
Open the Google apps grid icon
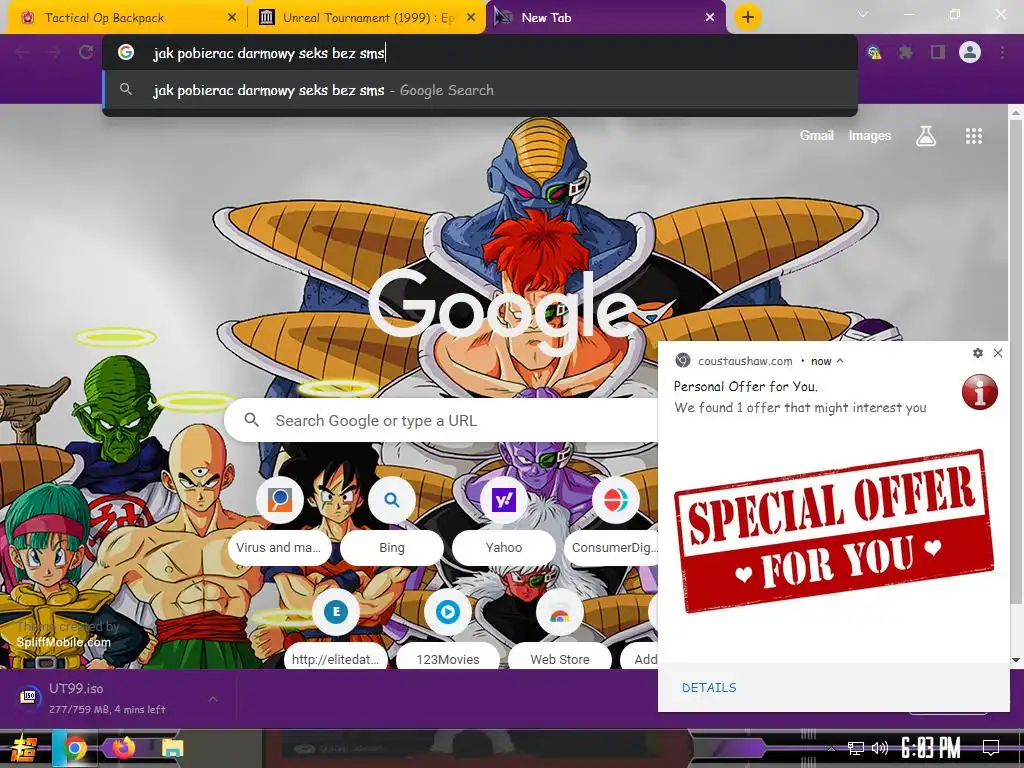click(974, 136)
